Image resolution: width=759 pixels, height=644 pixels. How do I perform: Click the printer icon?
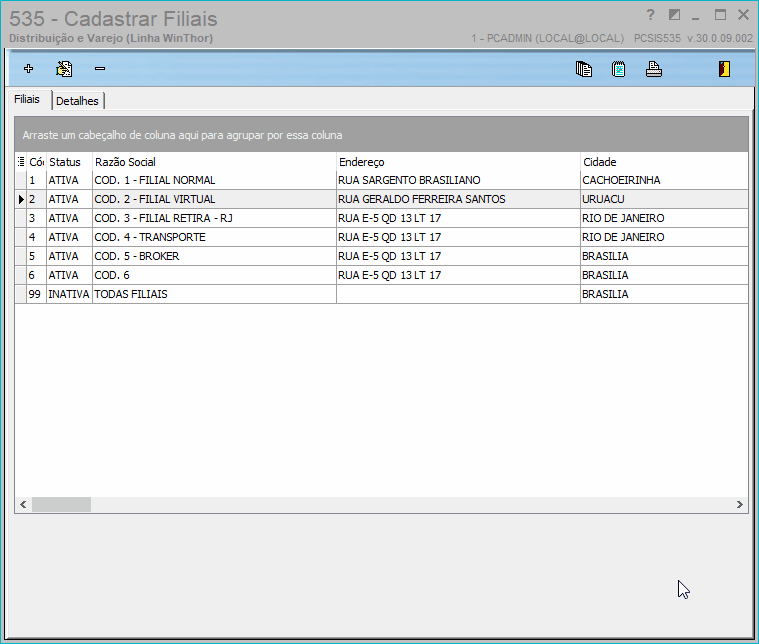tap(653, 69)
